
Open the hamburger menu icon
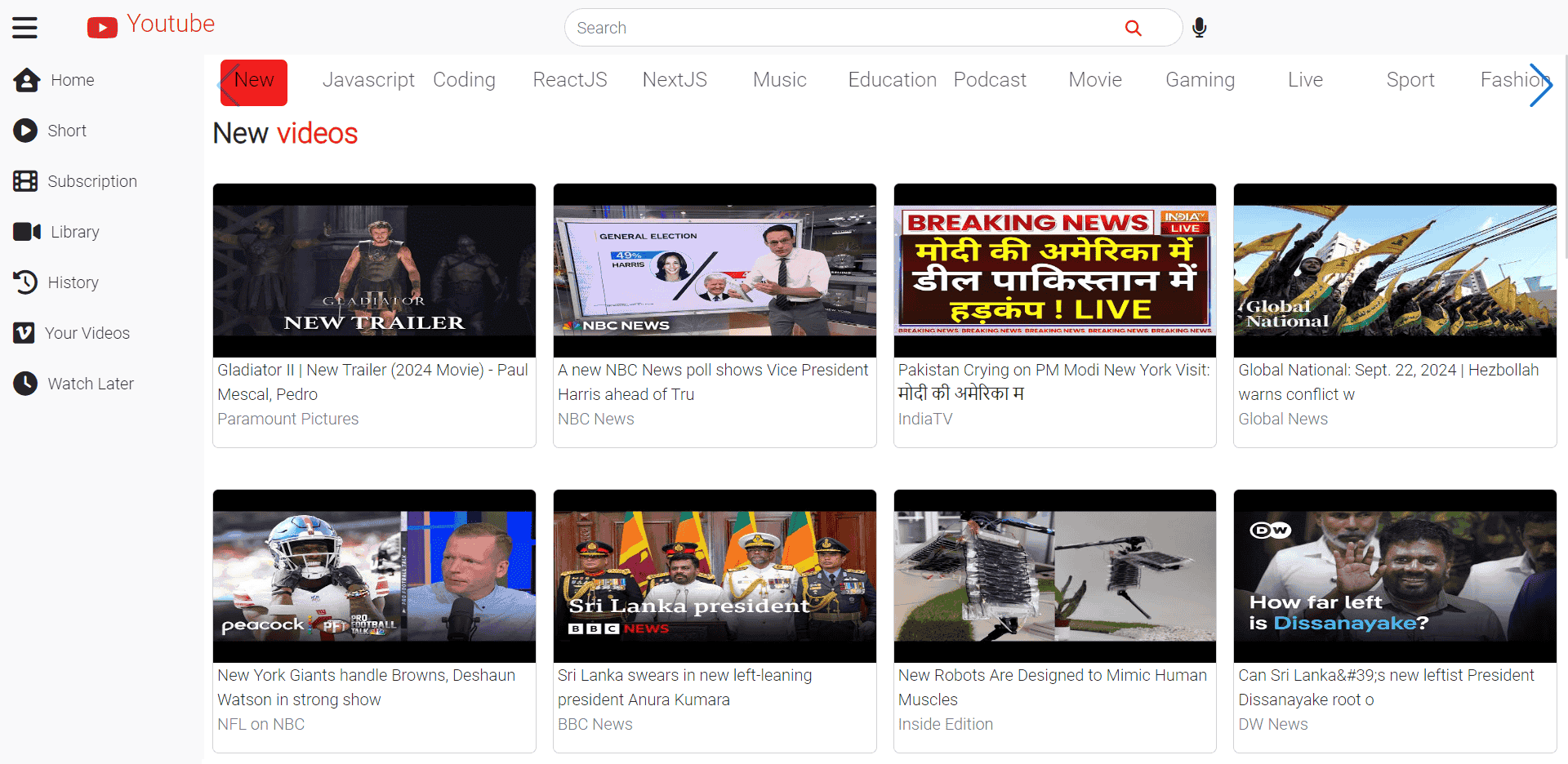[24, 28]
